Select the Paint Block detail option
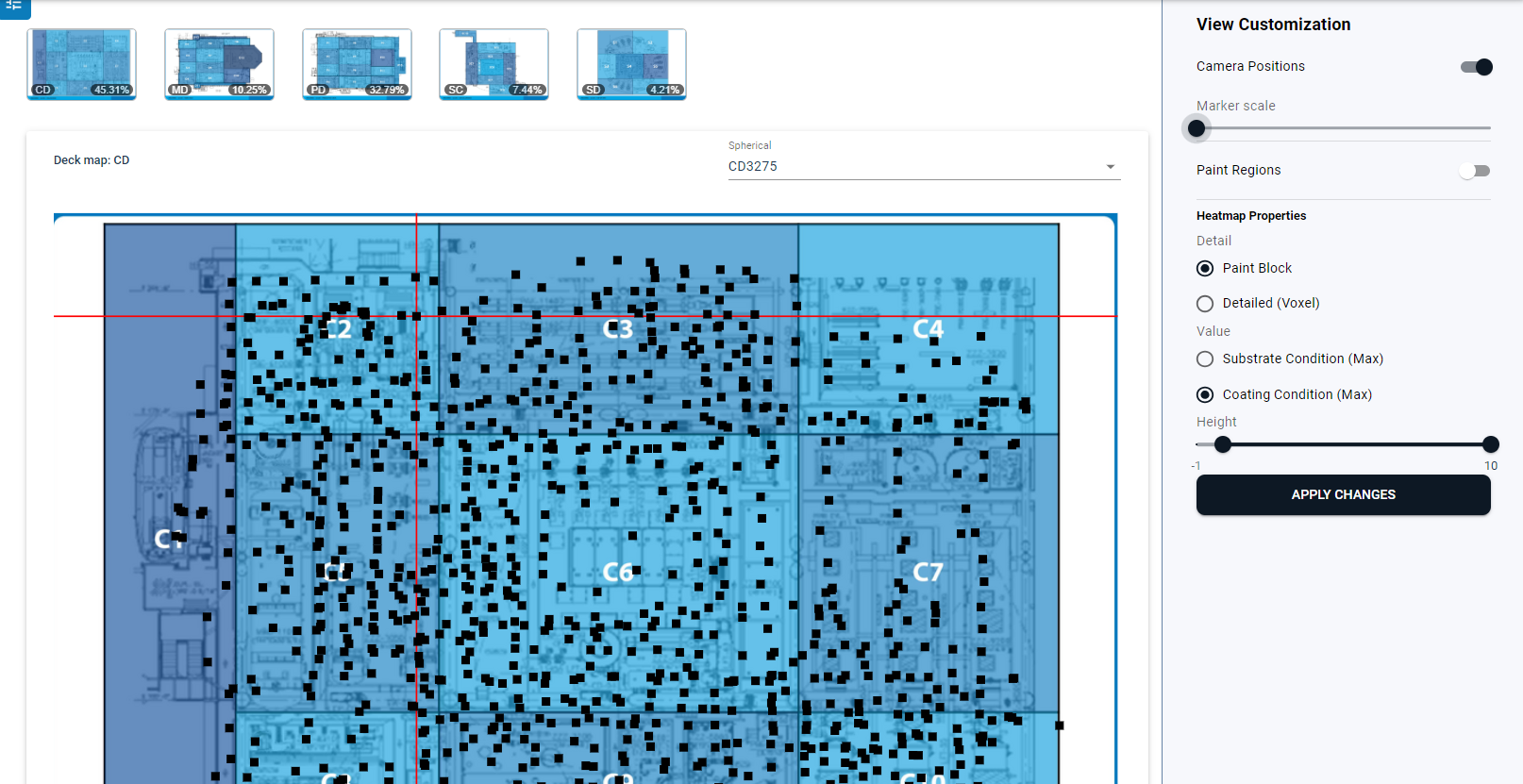This screenshot has width=1523, height=784. (1205, 269)
